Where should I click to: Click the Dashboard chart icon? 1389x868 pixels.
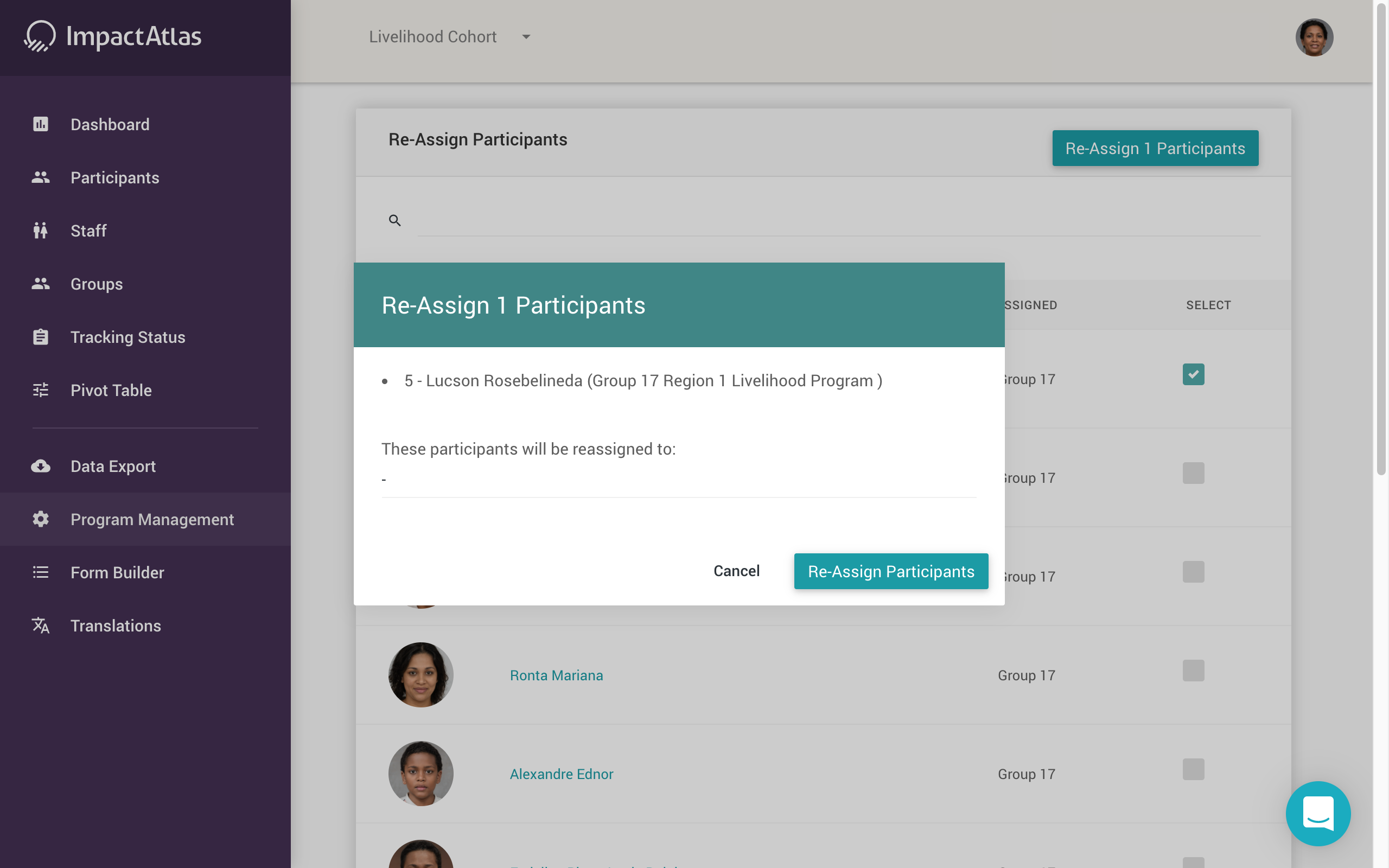point(40,124)
